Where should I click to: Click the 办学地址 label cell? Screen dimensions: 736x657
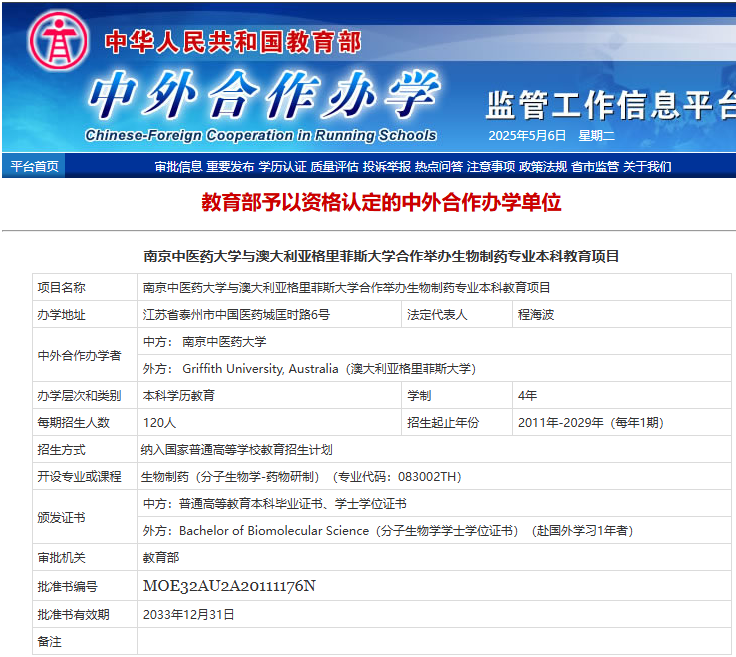[85, 314]
